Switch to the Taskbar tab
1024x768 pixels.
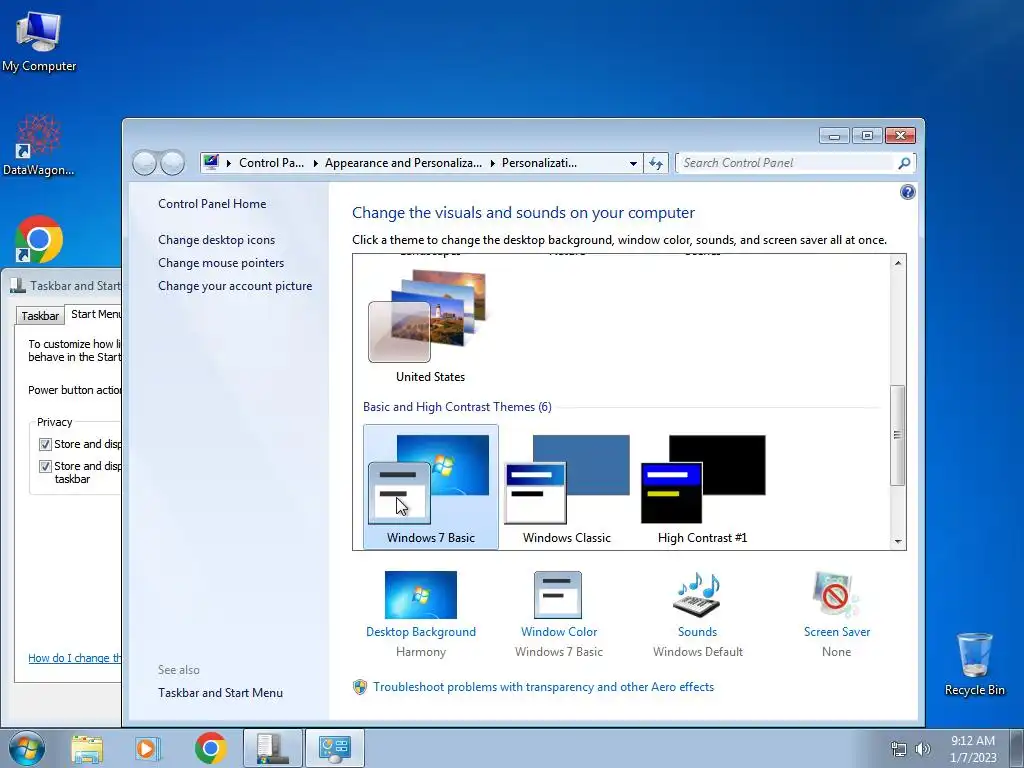(x=40, y=315)
